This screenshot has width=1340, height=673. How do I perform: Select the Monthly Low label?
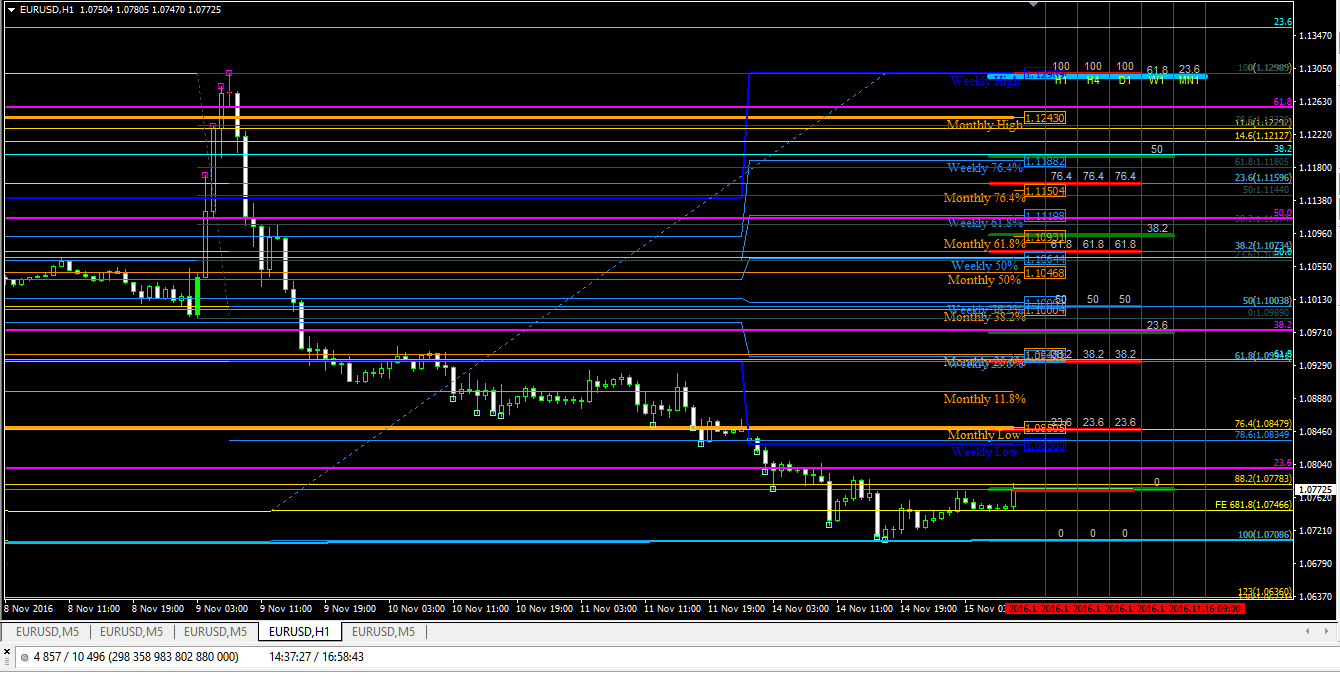pos(984,435)
